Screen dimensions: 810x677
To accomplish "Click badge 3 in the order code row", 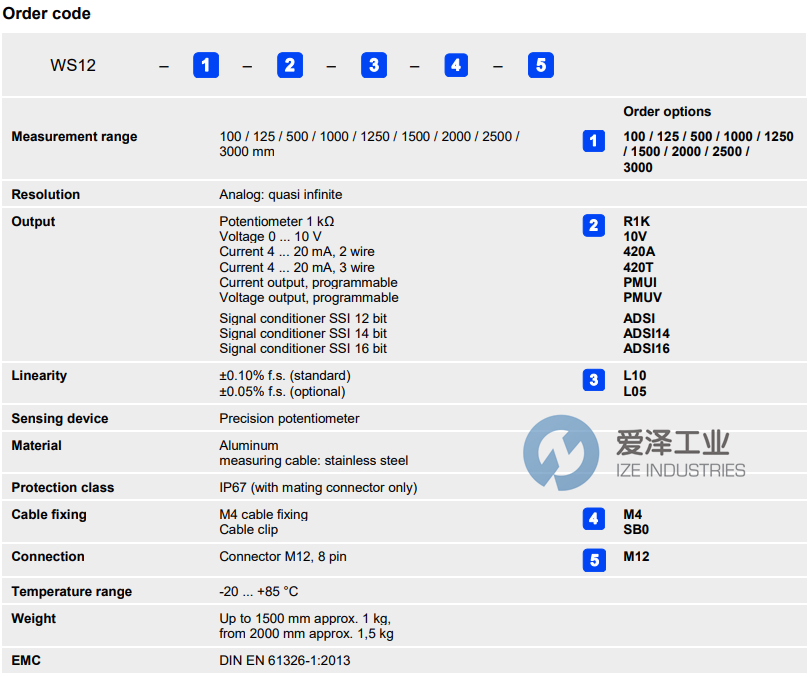I will (374, 65).
